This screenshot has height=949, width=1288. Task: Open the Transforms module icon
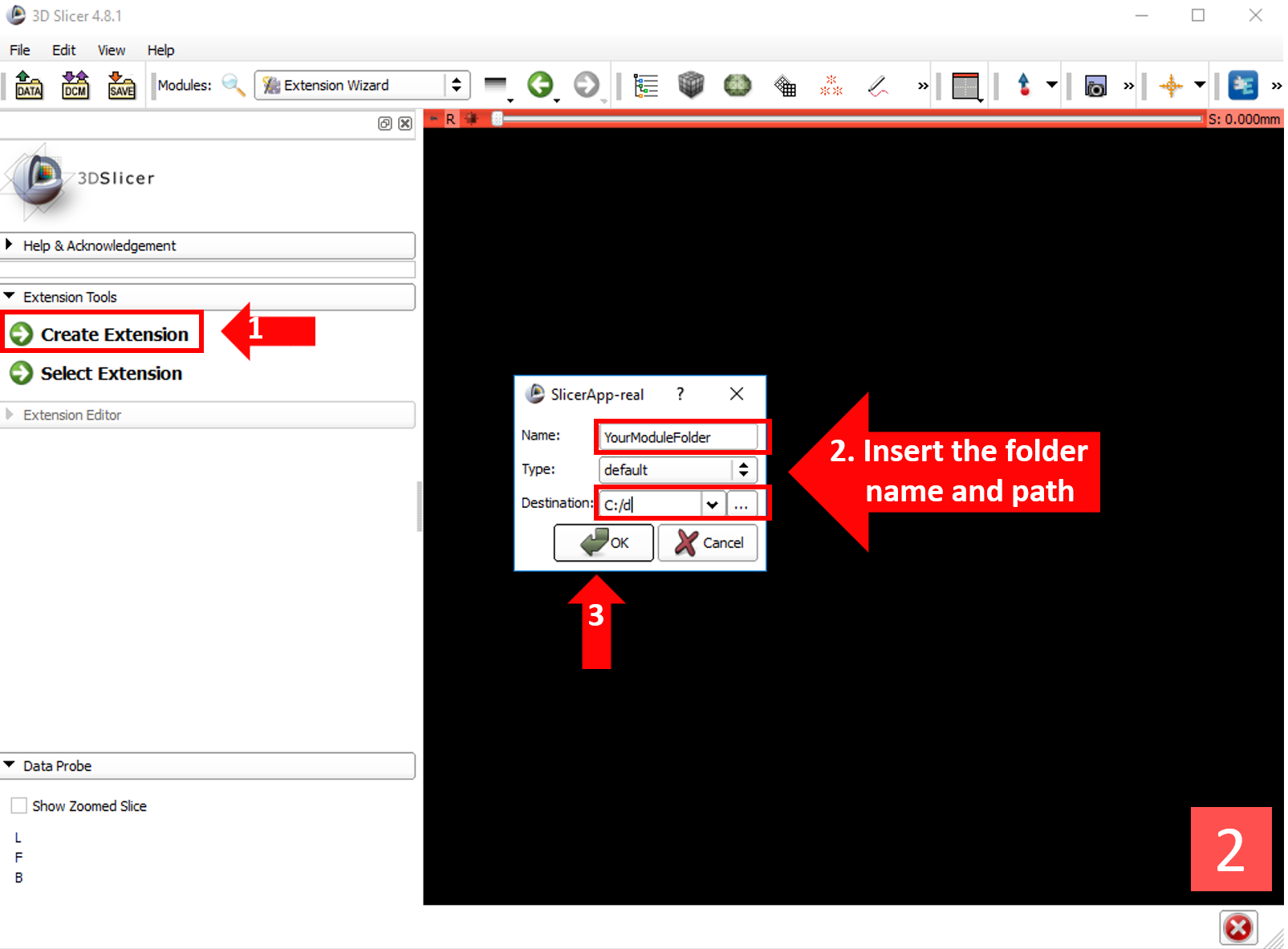click(x=785, y=85)
